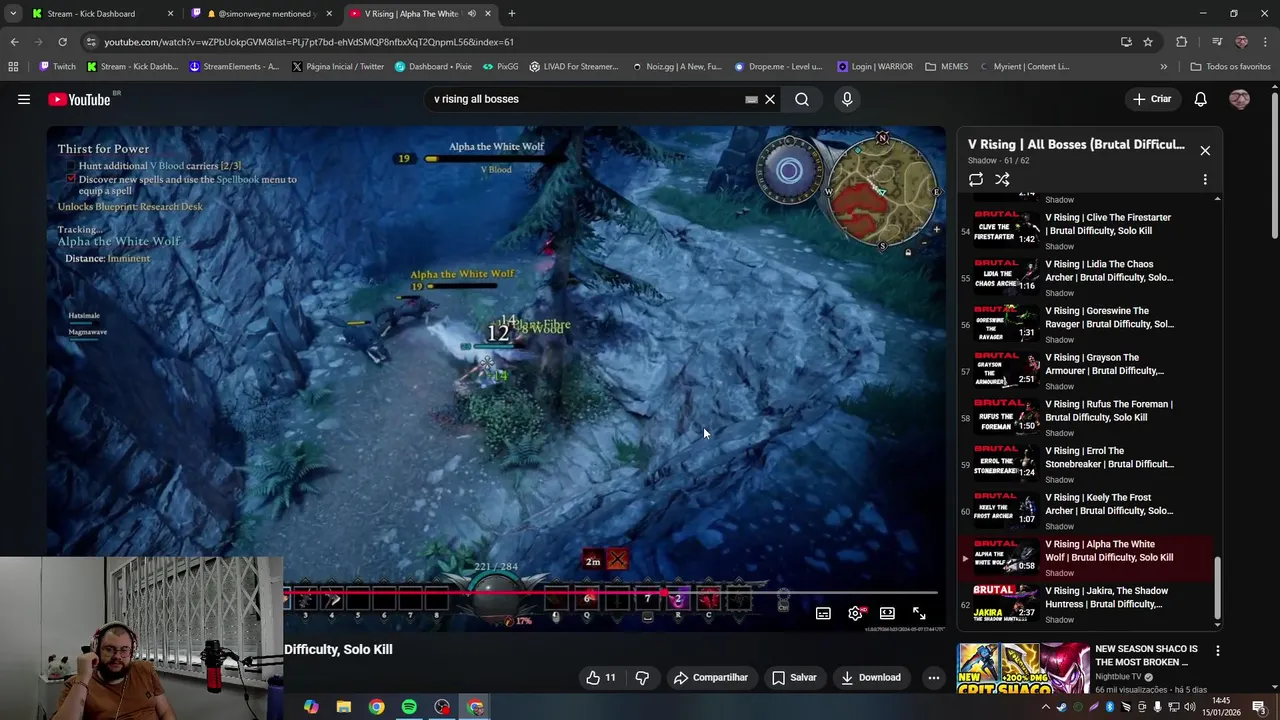Dislike the video with thumbs down
This screenshot has width=1280, height=720.
pyautogui.click(x=642, y=677)
